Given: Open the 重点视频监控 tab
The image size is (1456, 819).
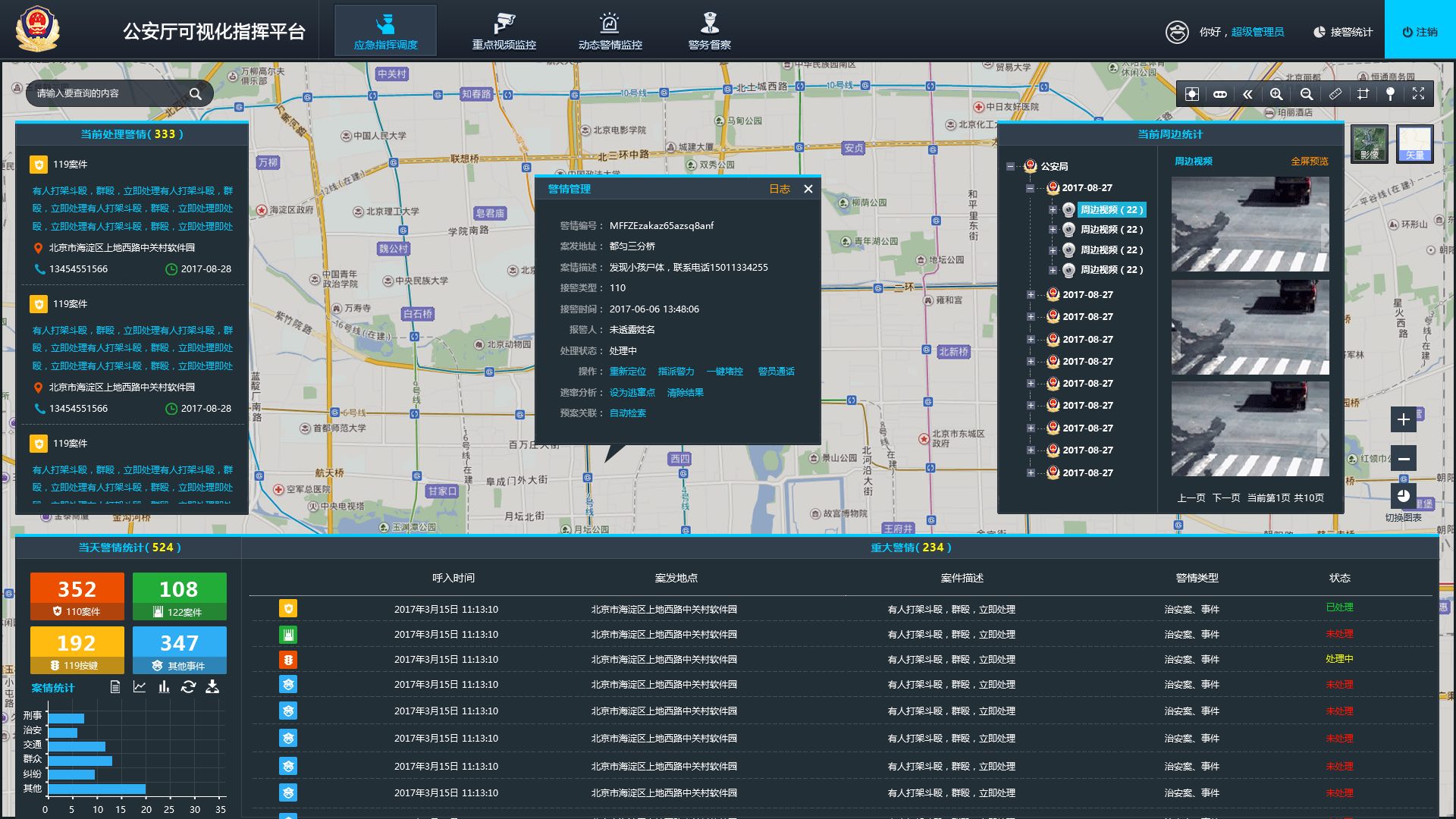Looking at the screenshot, I should point(504,31).
